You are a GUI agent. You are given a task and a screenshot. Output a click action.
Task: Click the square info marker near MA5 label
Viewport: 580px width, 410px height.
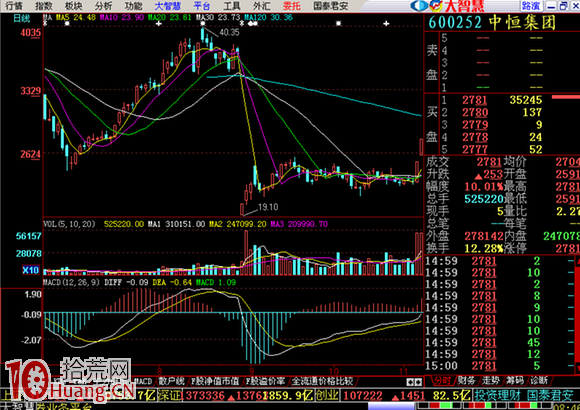pos(67,24)
